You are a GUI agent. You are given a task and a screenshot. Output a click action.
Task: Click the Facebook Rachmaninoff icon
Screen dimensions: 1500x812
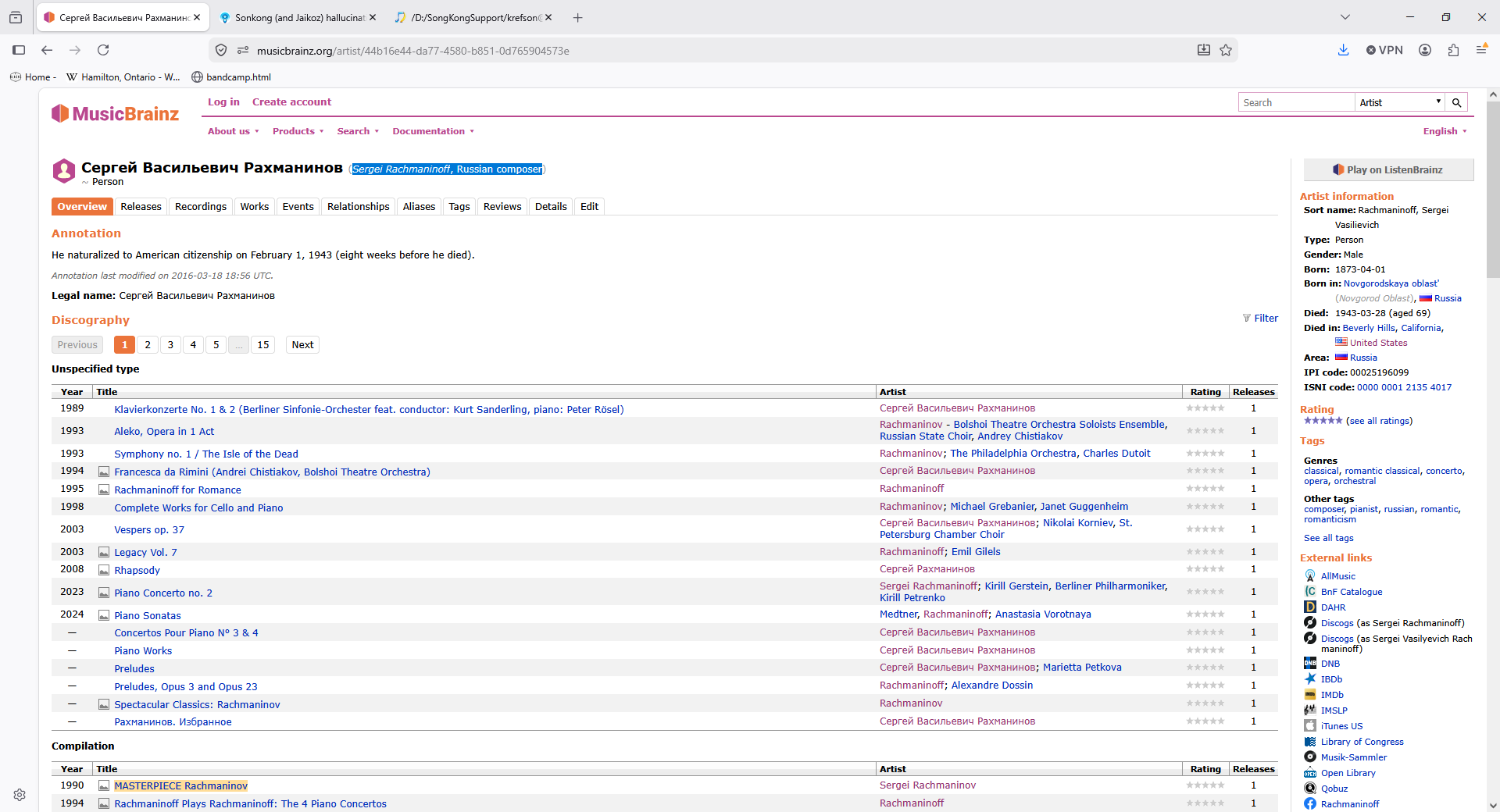(x=1310, y=804)
